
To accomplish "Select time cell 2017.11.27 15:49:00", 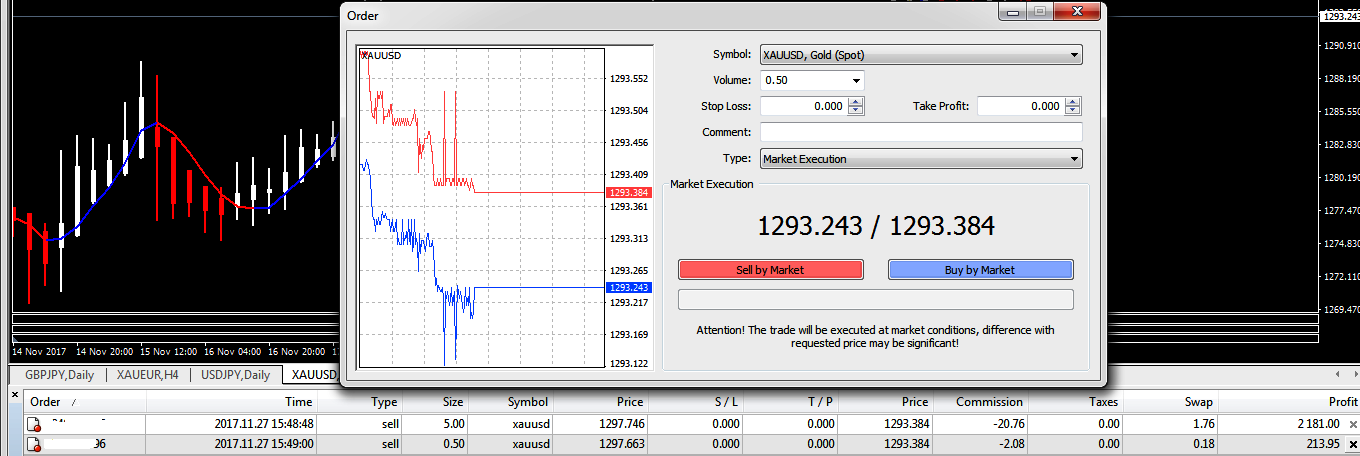I will click(x=263, y=444).
